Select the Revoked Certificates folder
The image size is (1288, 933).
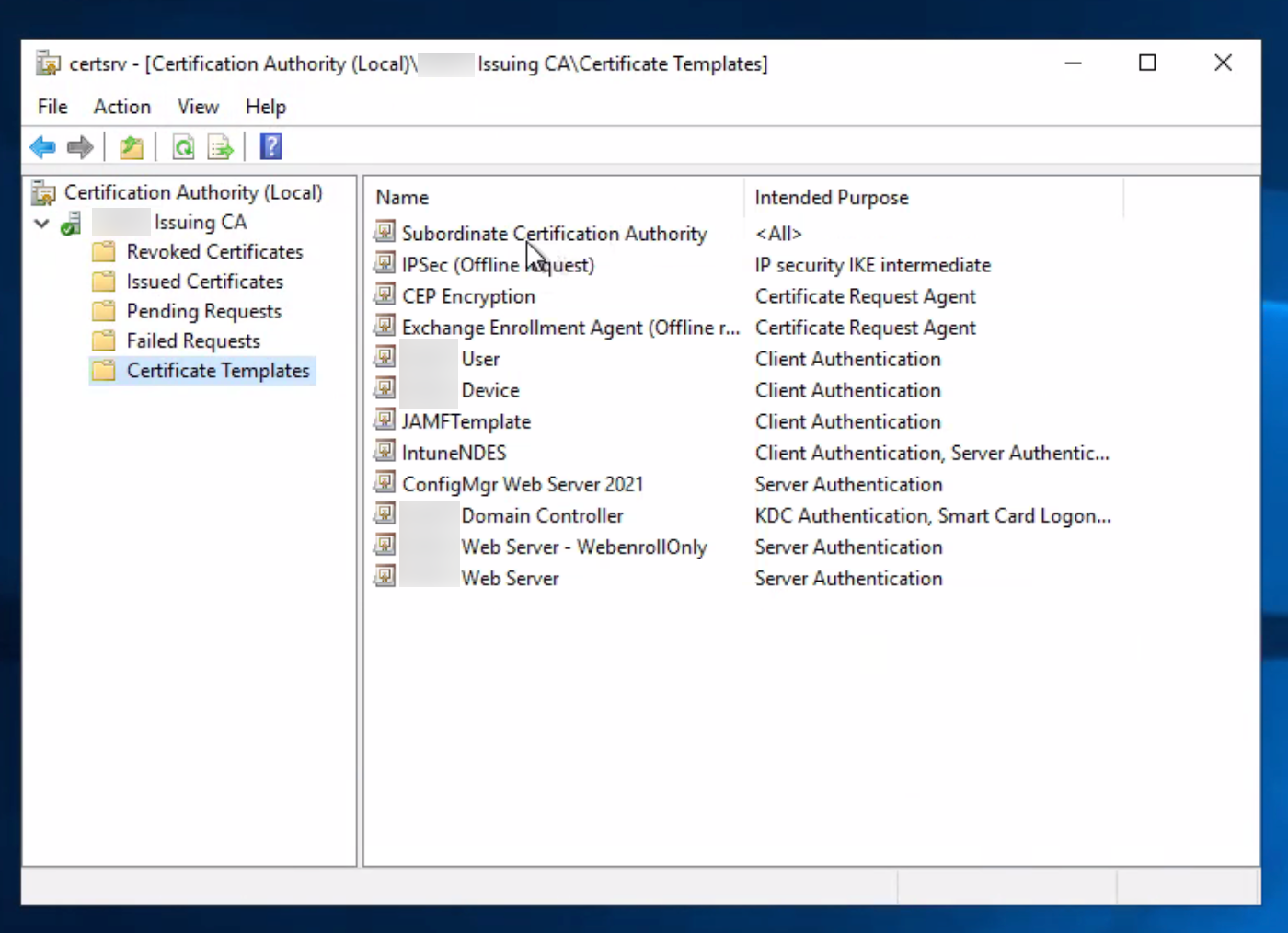pos(213,252)
